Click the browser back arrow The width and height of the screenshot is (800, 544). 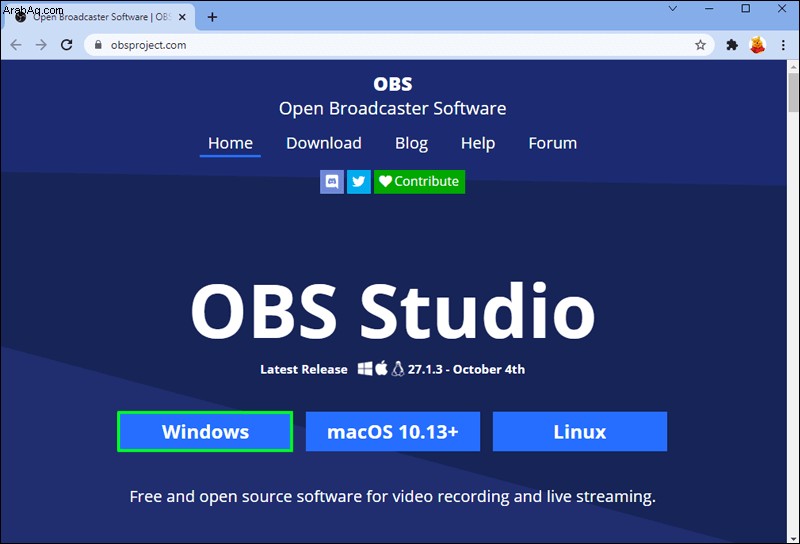[16, 45]
